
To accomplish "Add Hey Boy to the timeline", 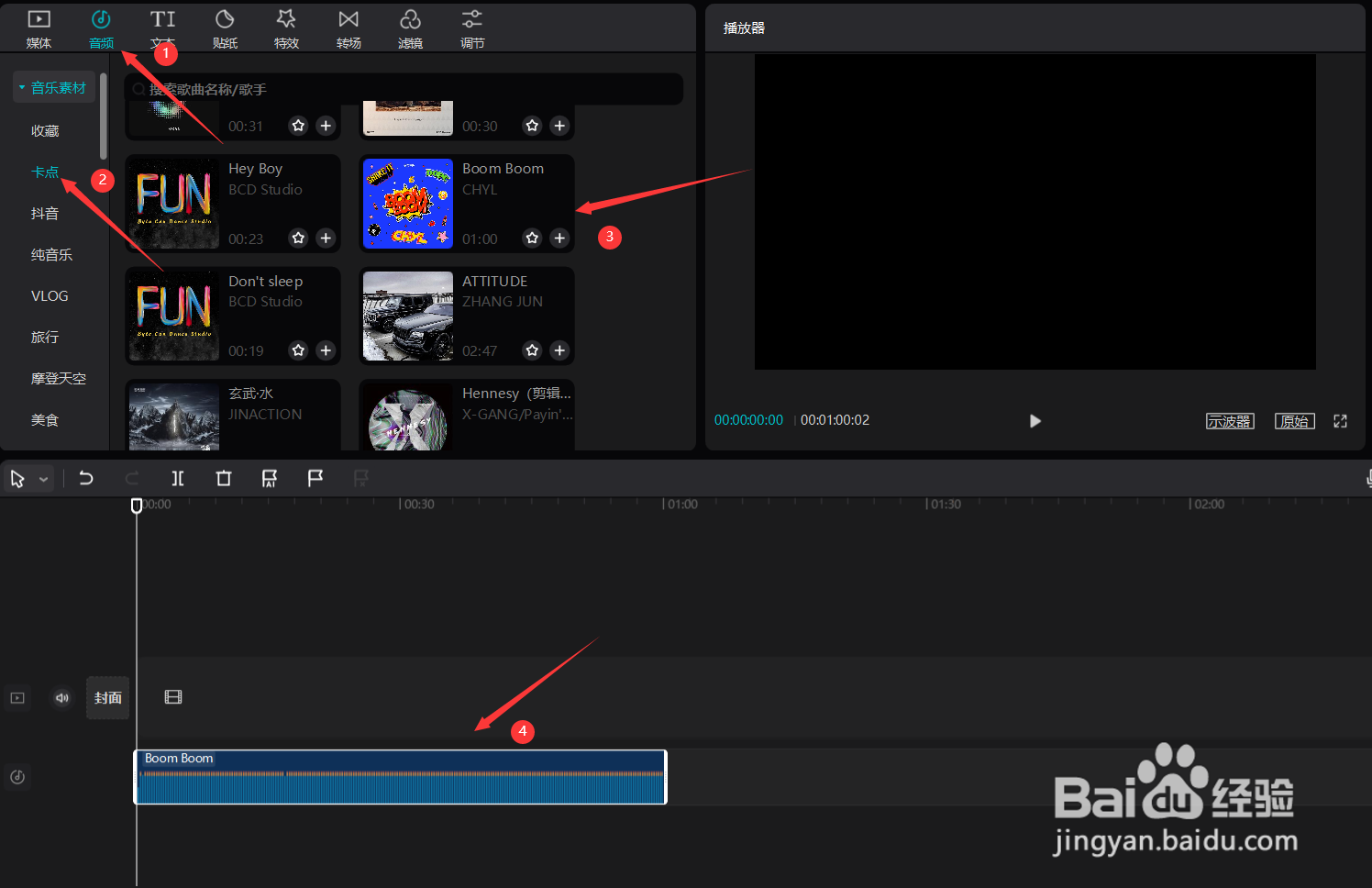I will pos(326,238).
